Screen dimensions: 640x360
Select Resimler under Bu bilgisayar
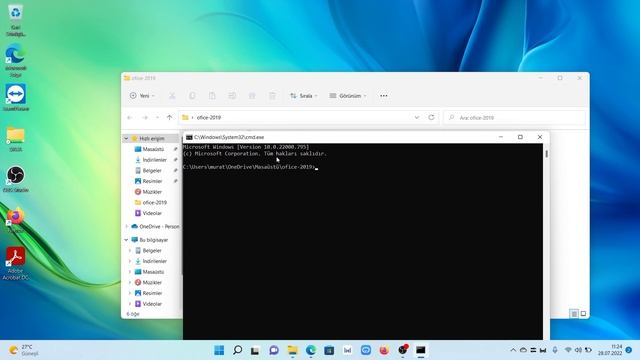(152, 293)
